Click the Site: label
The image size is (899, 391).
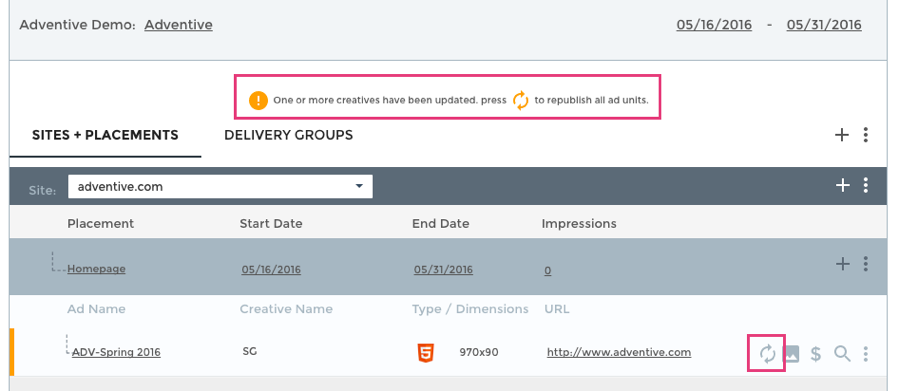click(x=42, y=190)
